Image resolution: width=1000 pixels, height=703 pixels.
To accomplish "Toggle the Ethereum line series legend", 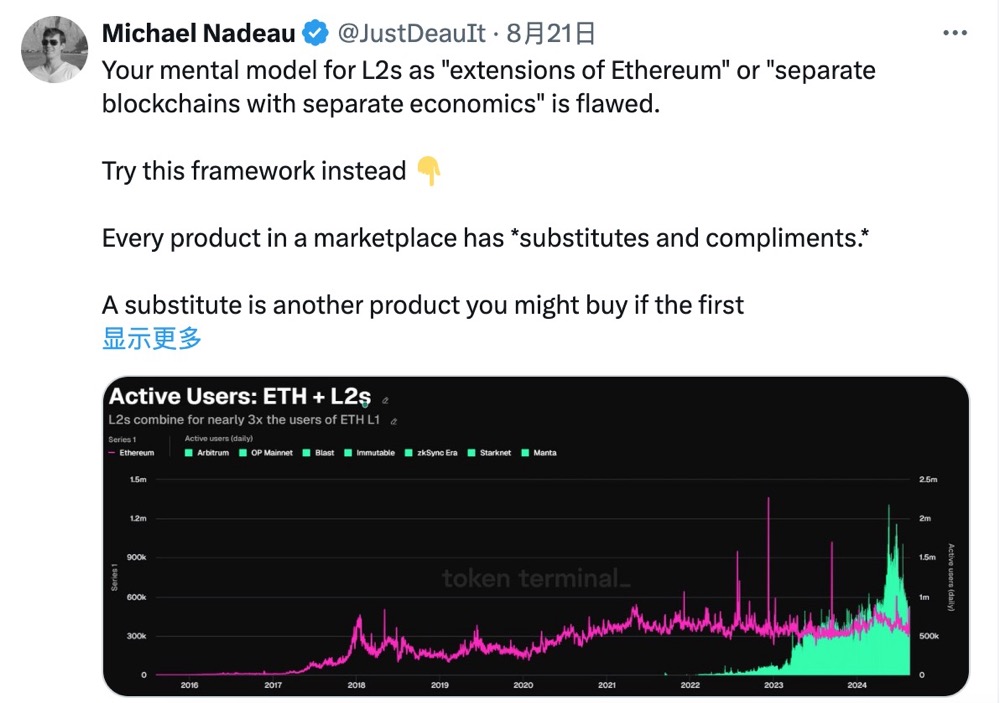I will pos(131,453).
